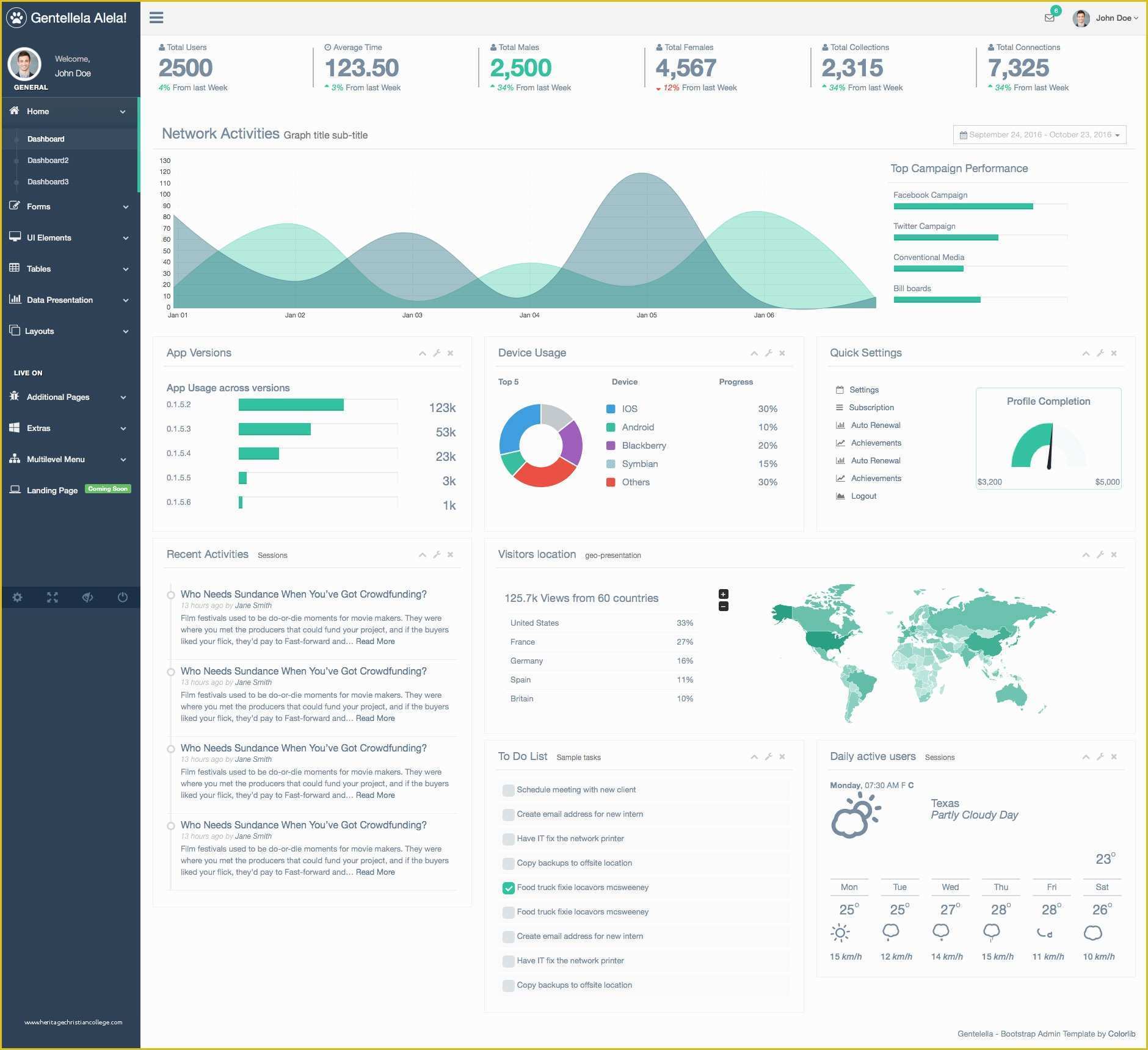The image size is (1148, 1050).
Task: Close the Visitors location panel
Action: pyautogui.click(x=1114, y=554)
